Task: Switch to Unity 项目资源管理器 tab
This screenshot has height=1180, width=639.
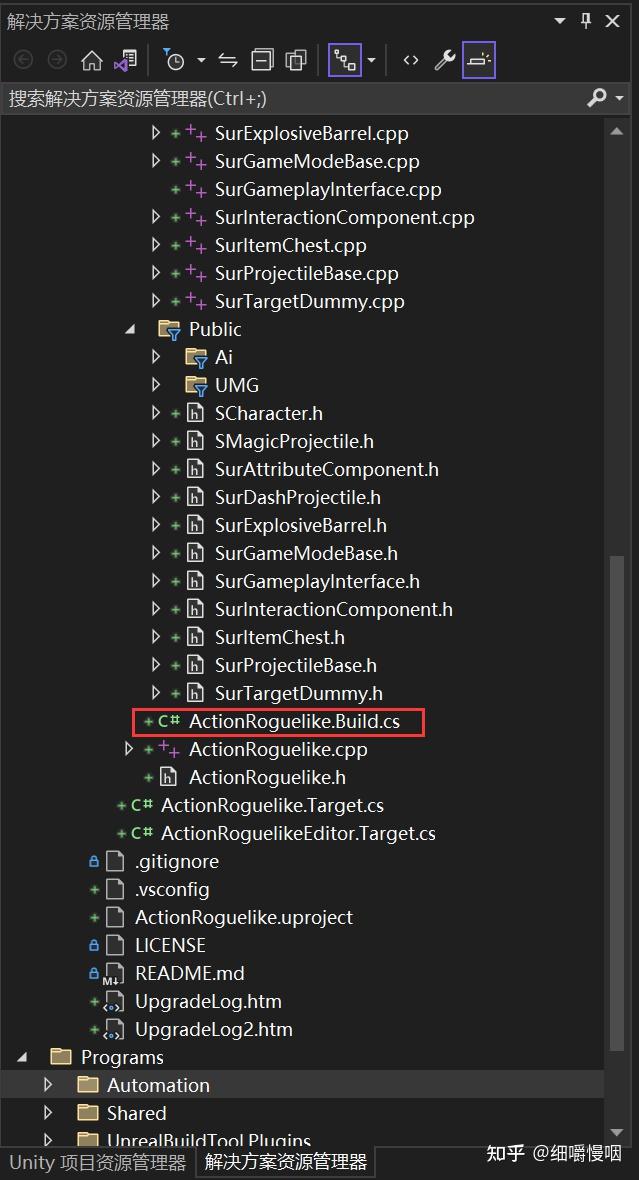Action: (97, 1162)
